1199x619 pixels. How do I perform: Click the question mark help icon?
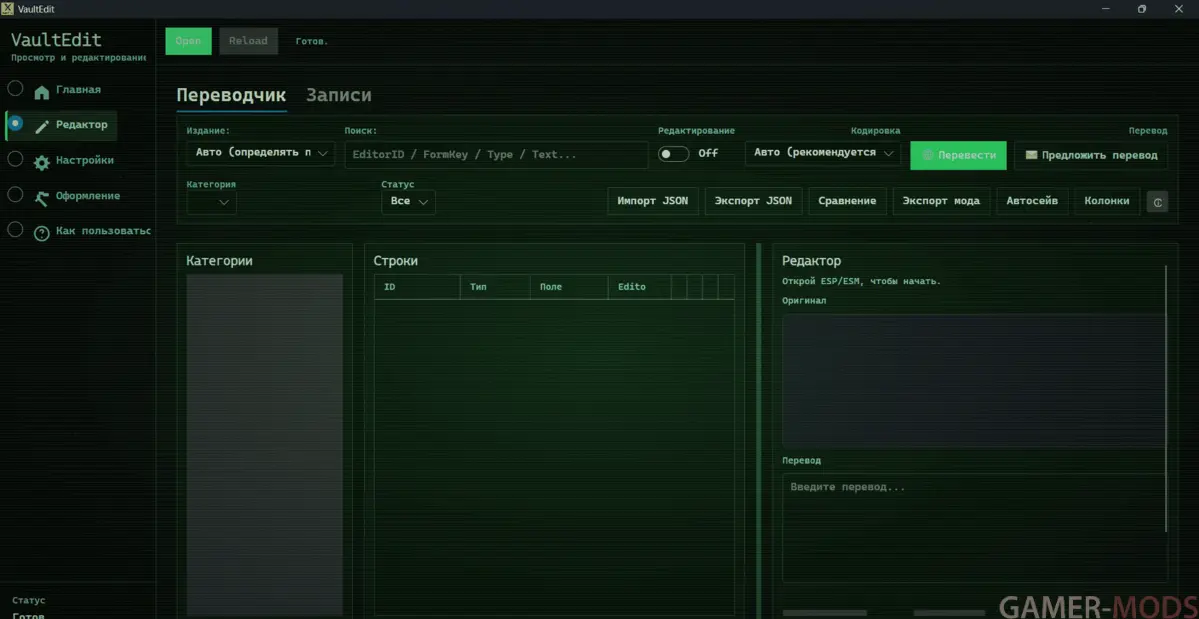click(x=41, y=233)
